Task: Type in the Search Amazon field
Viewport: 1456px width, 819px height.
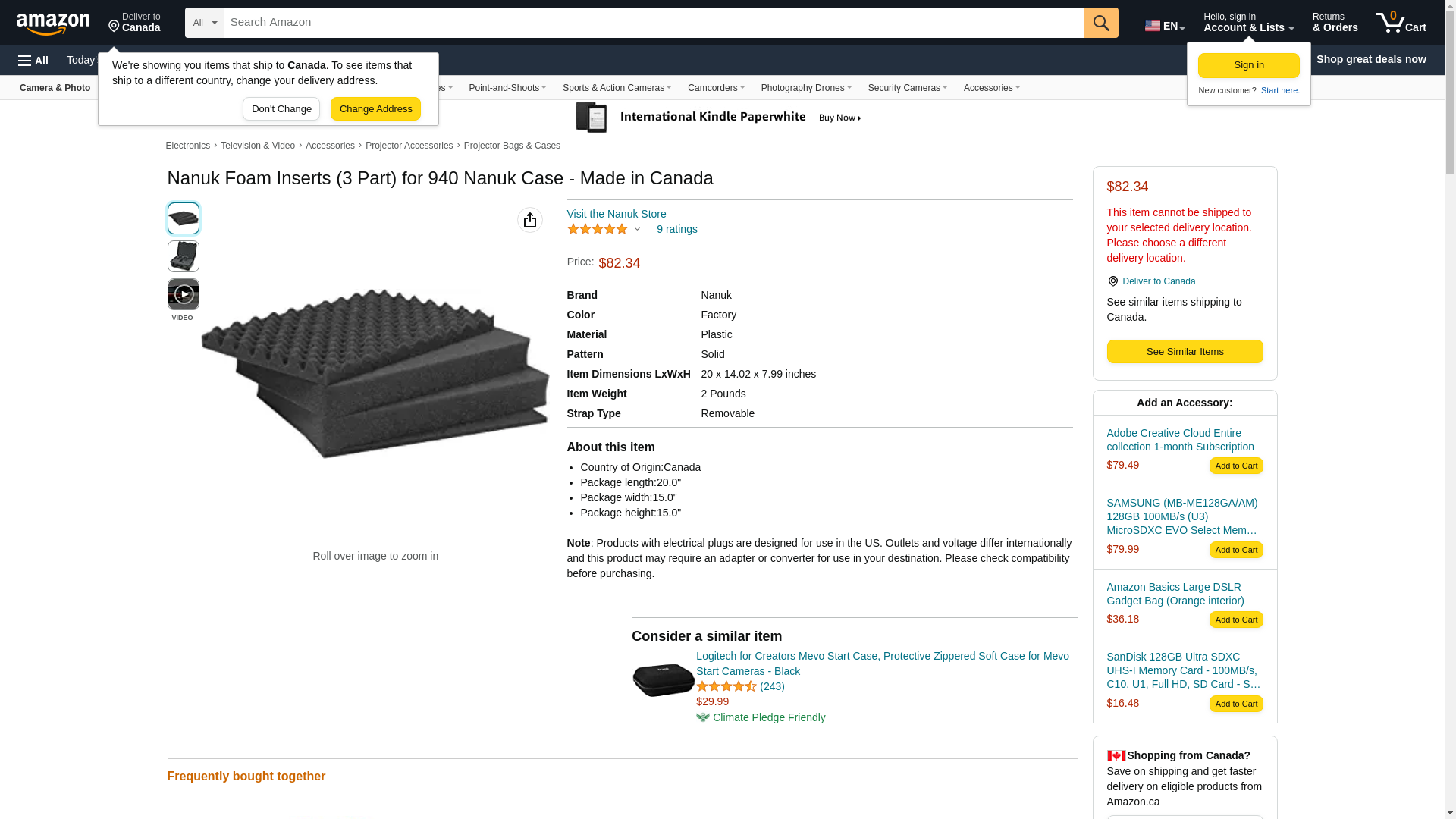Action: coord(654,23)
